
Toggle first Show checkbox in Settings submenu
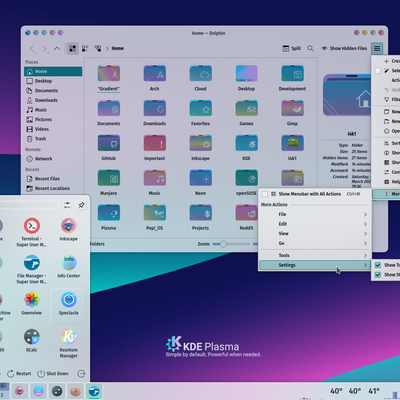pyautogui.click(x=378, y=265)
